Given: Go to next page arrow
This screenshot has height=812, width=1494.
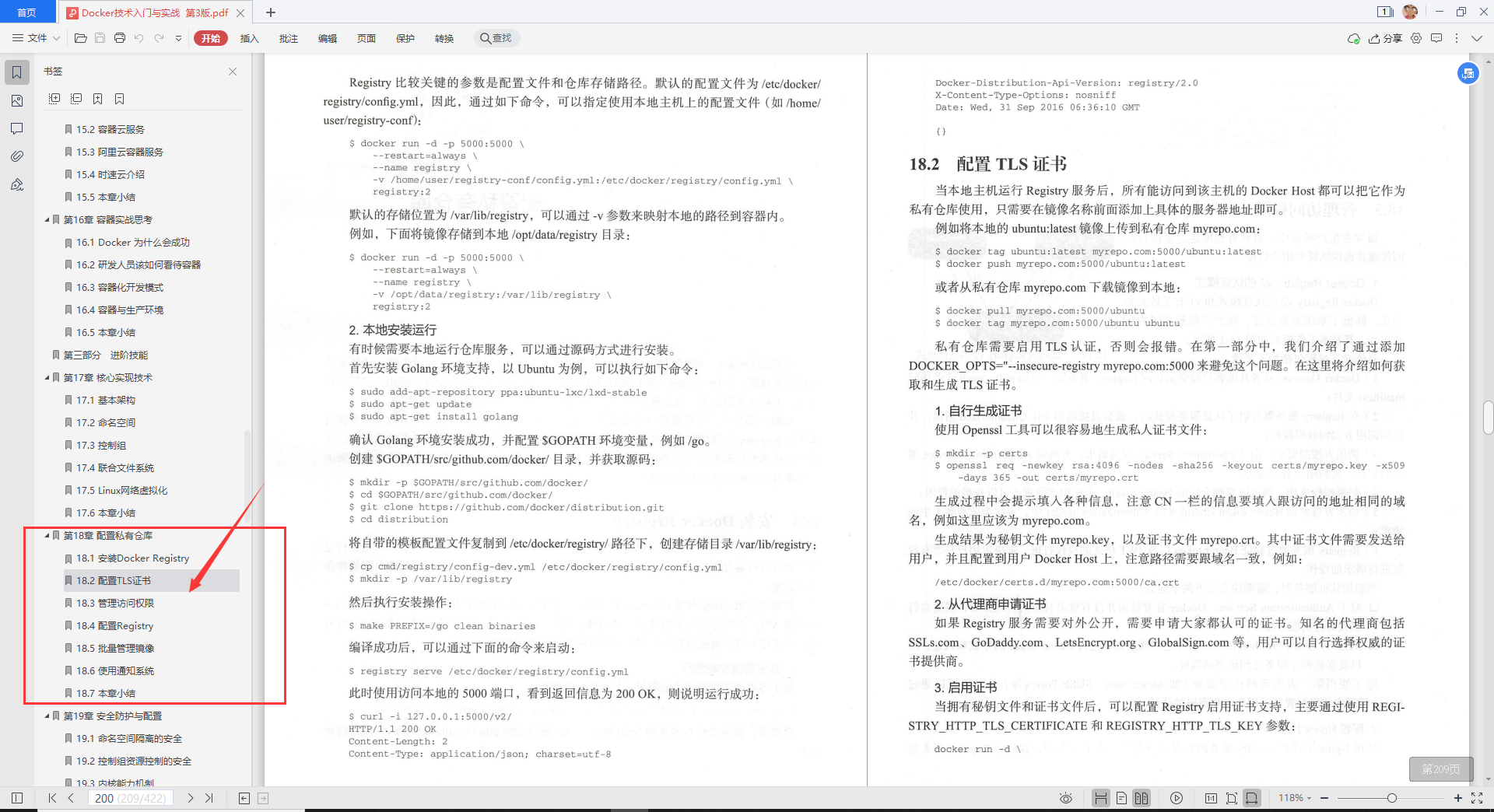Looking at the screenshot, I should 190,798.
